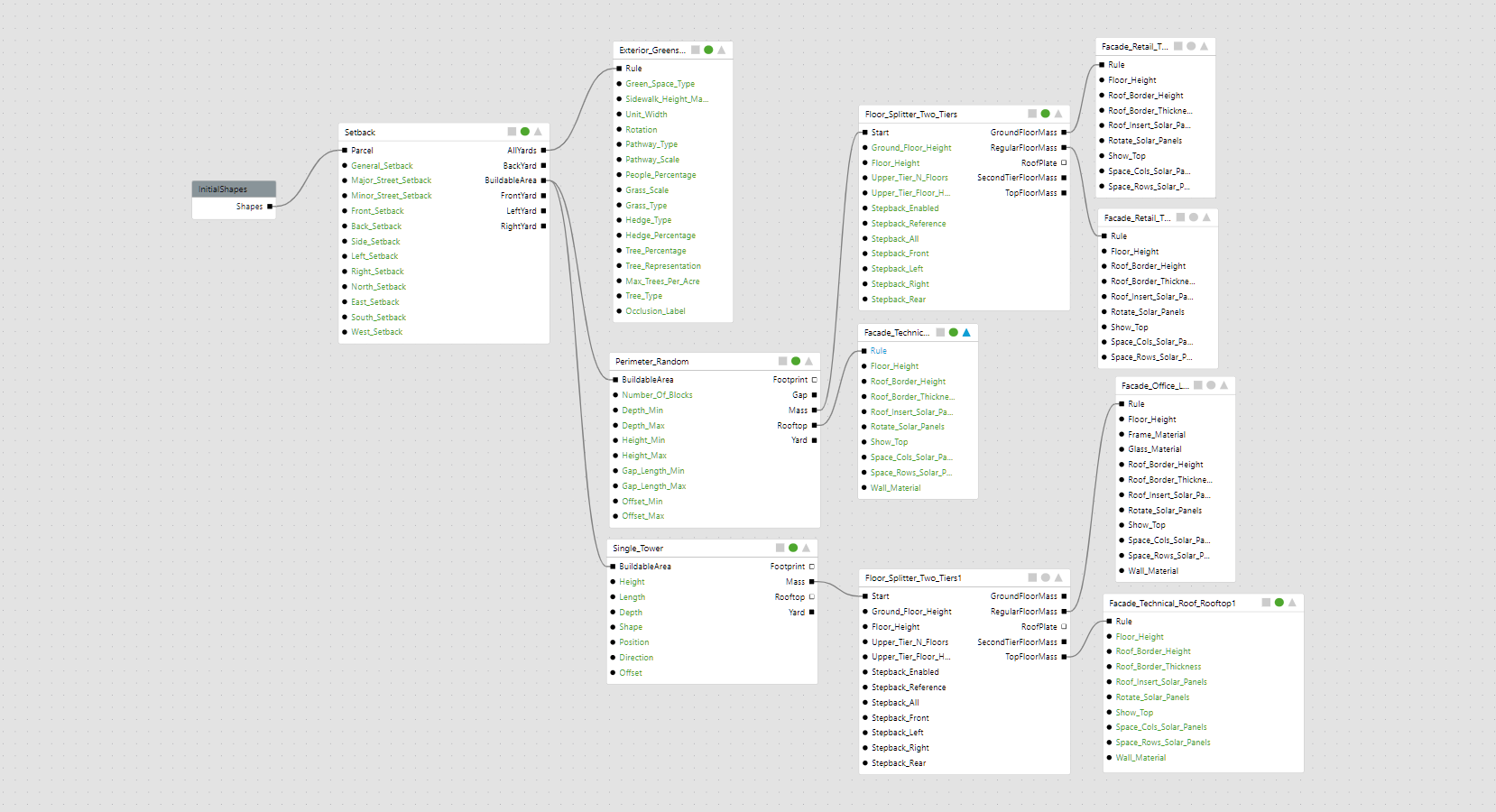The width and height of the screenshot is (1496, 812).
Task: Click the GroundFloorMass port on Floor_Splitter_Two_Tiers
Action: [x=1064, y=133]
